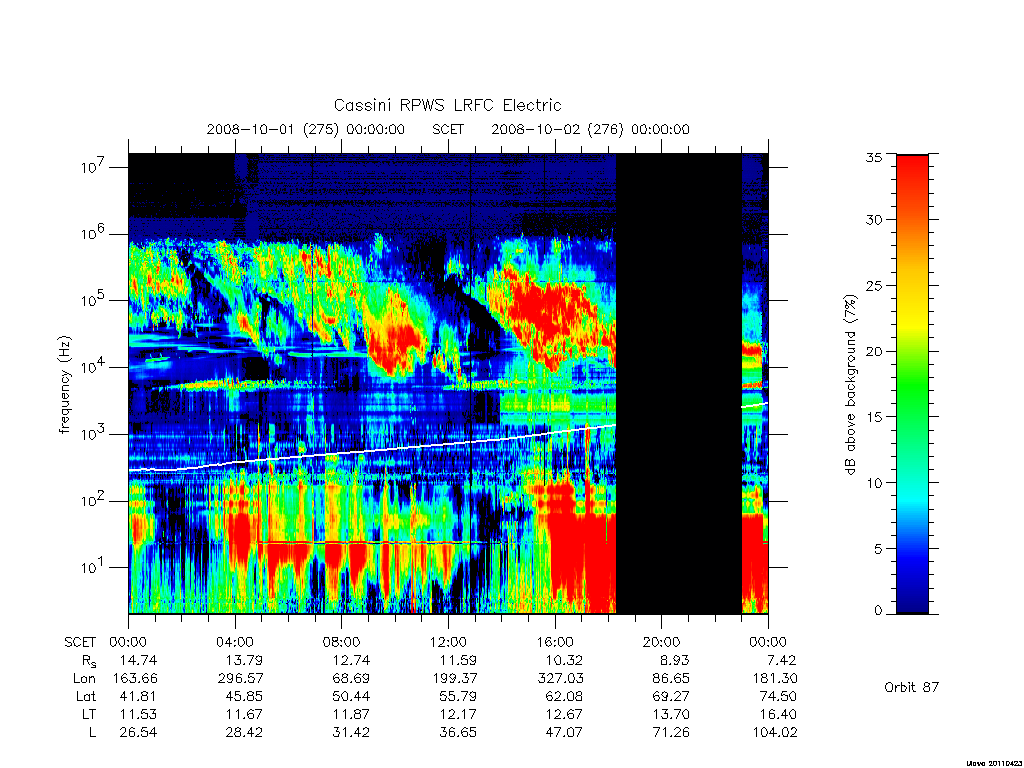Click the Lat value 74.50
Viewport: 1024px width, 768px height.
pyautogui.click(x=777, y=696)
